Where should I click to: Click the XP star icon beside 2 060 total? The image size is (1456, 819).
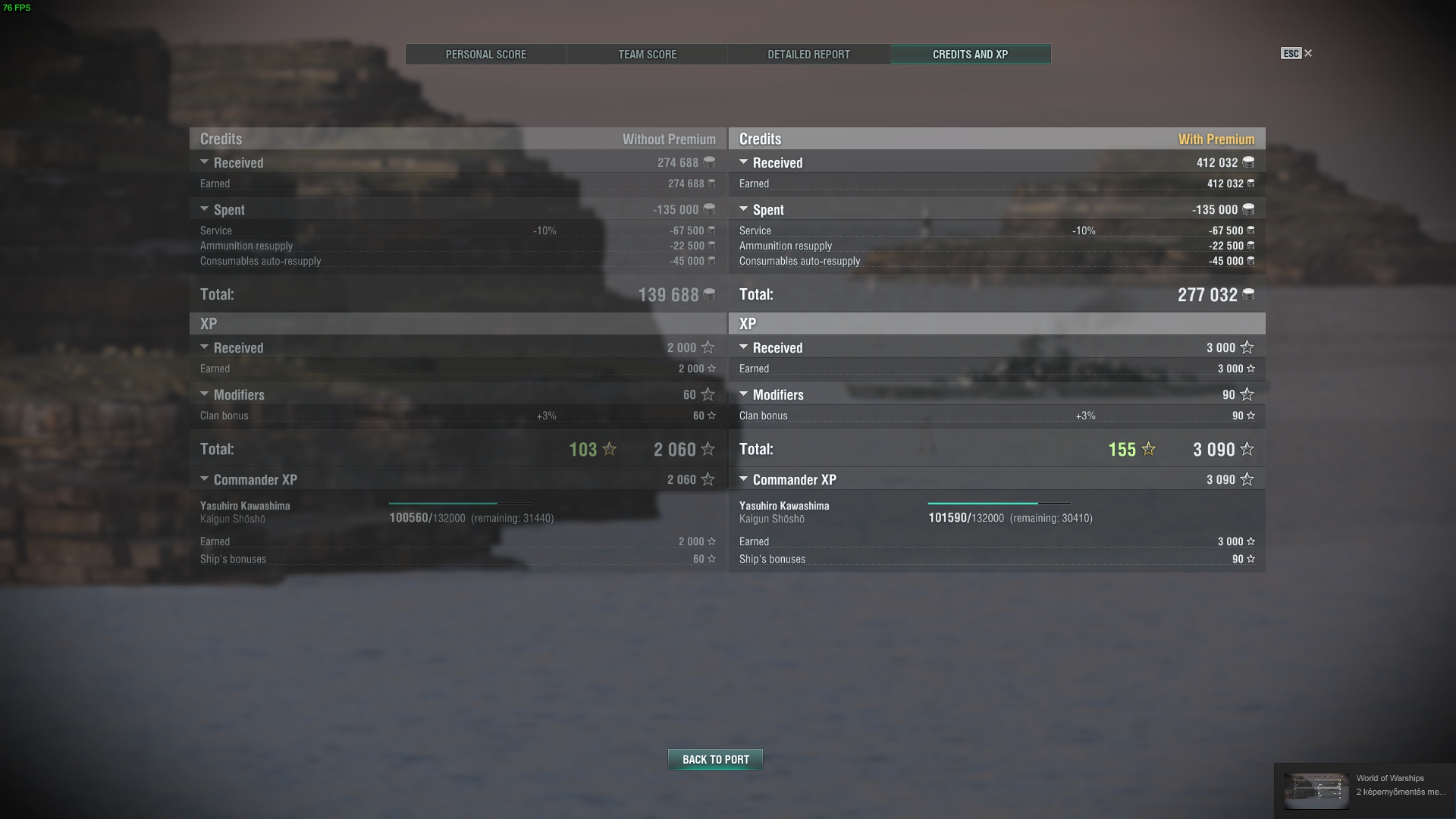pos(708,449)
